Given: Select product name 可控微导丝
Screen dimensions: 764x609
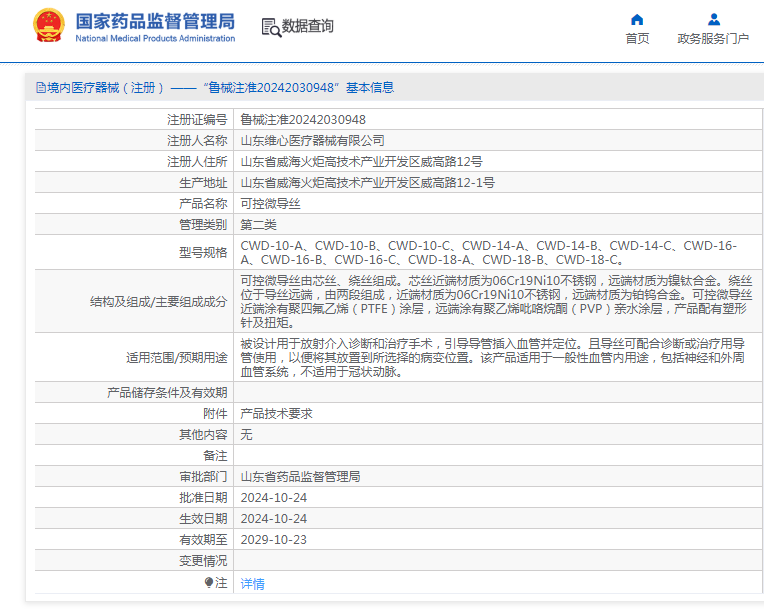Looking at the screenshot, I should (x=270, y=203).
